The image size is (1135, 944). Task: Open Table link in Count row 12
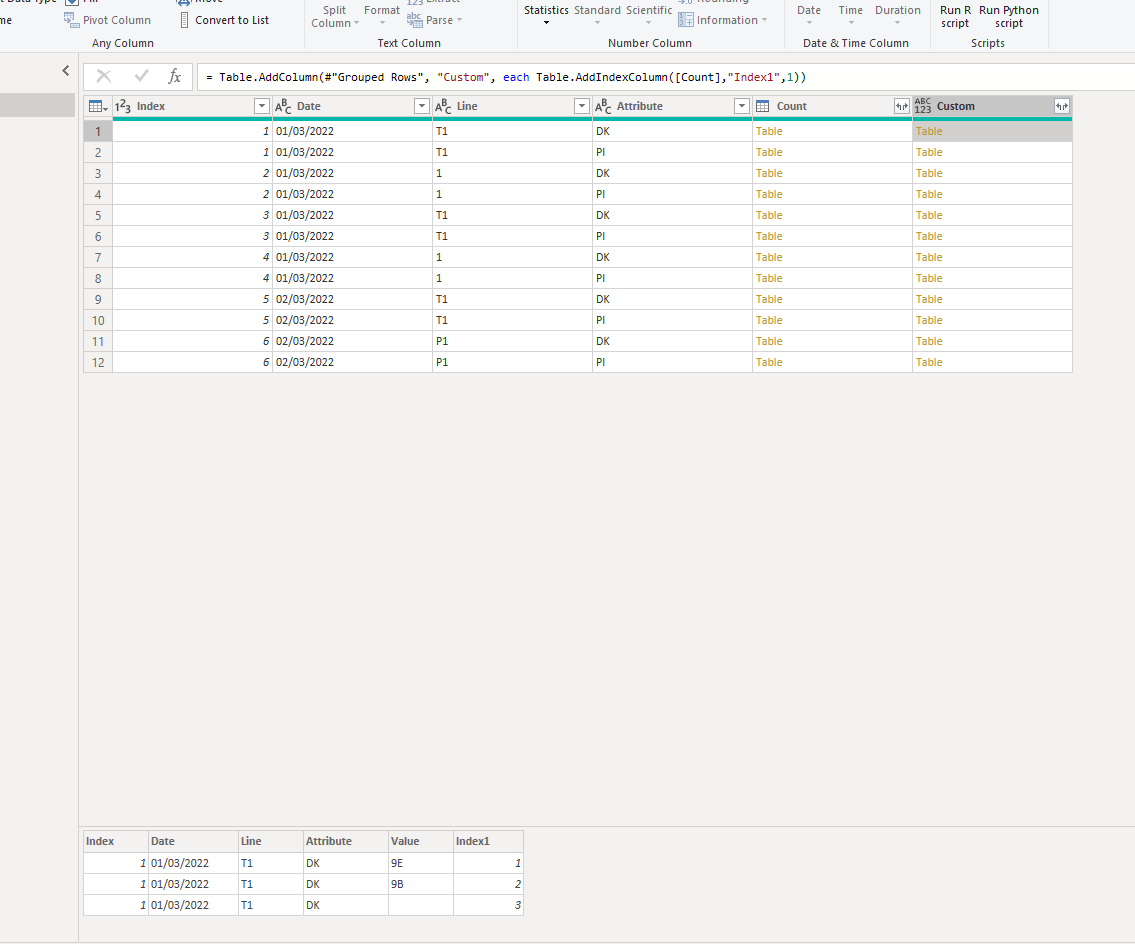click(769, 363)
